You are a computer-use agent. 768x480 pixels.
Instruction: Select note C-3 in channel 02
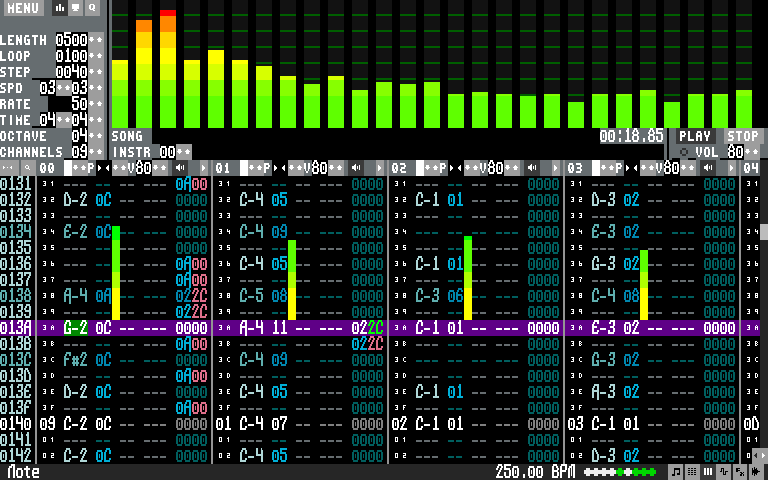tap(428, 295)
